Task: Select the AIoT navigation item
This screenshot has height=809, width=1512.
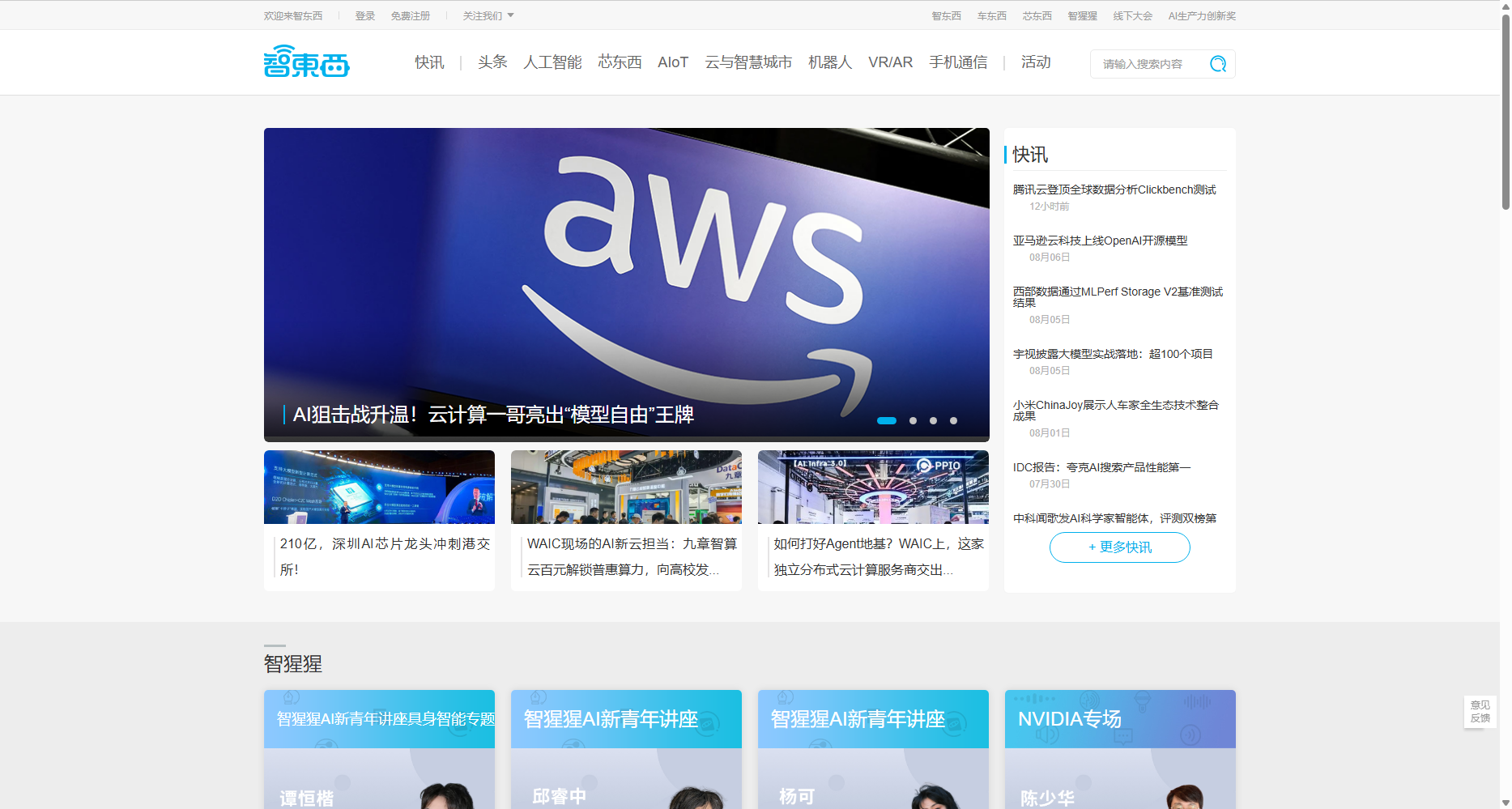Action: [x=673, y=62]
